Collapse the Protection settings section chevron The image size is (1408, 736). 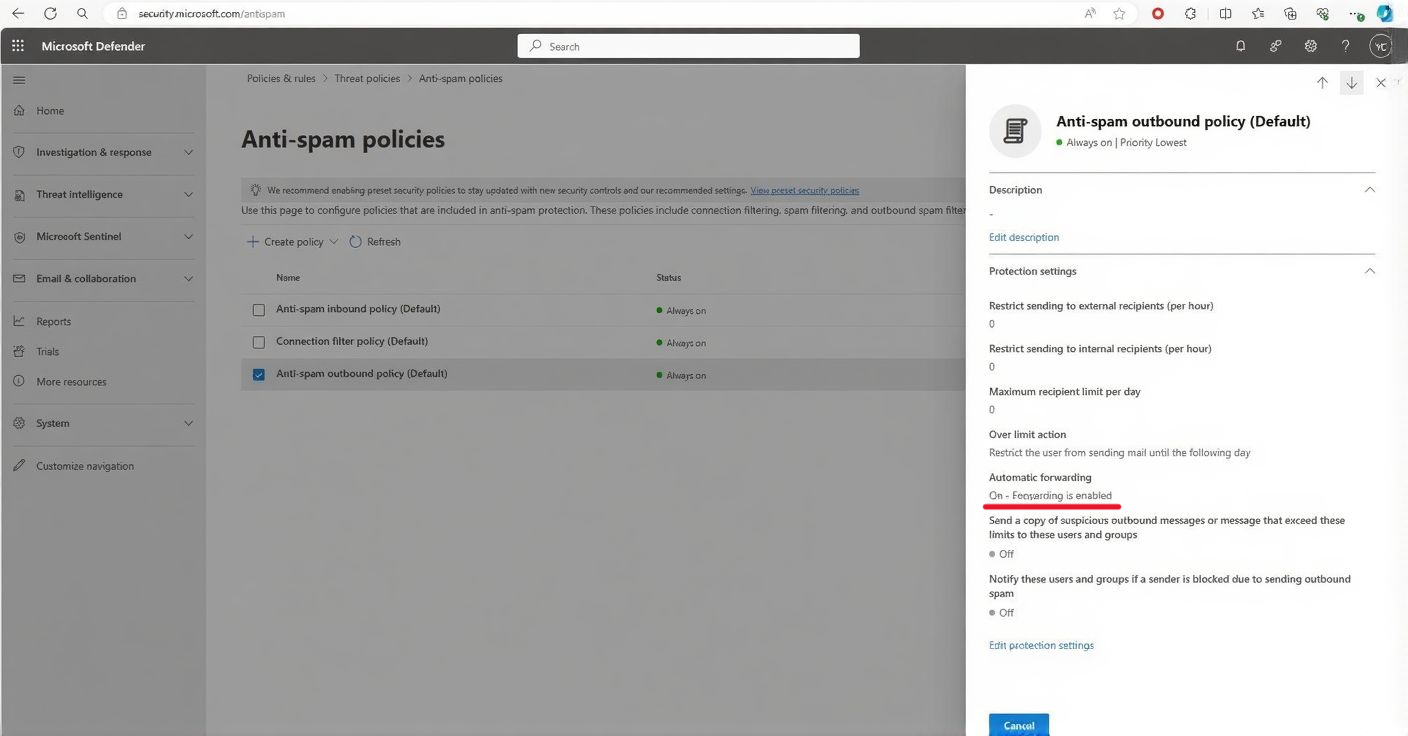click(1370, 270)
